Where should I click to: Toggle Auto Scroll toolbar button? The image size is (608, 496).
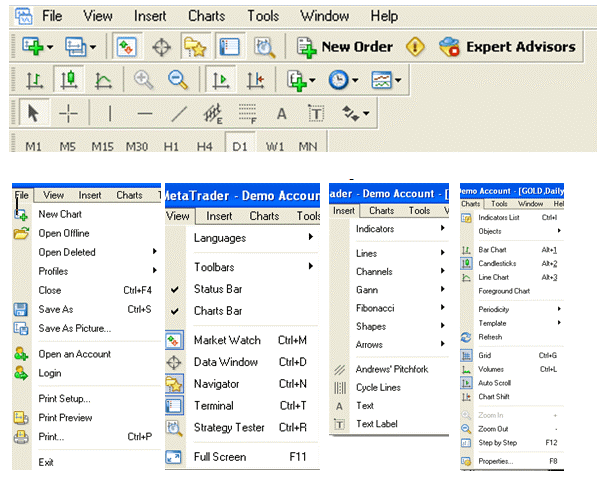point(221,80)
